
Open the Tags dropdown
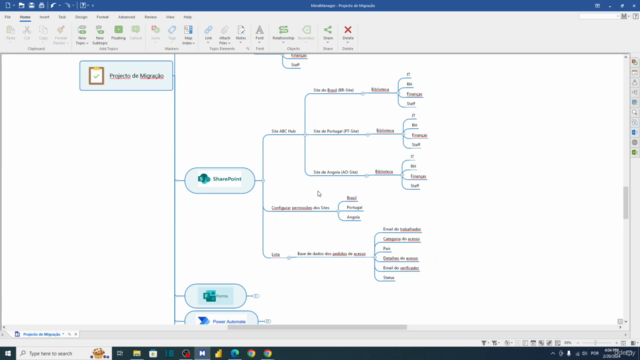coord(172,42)
